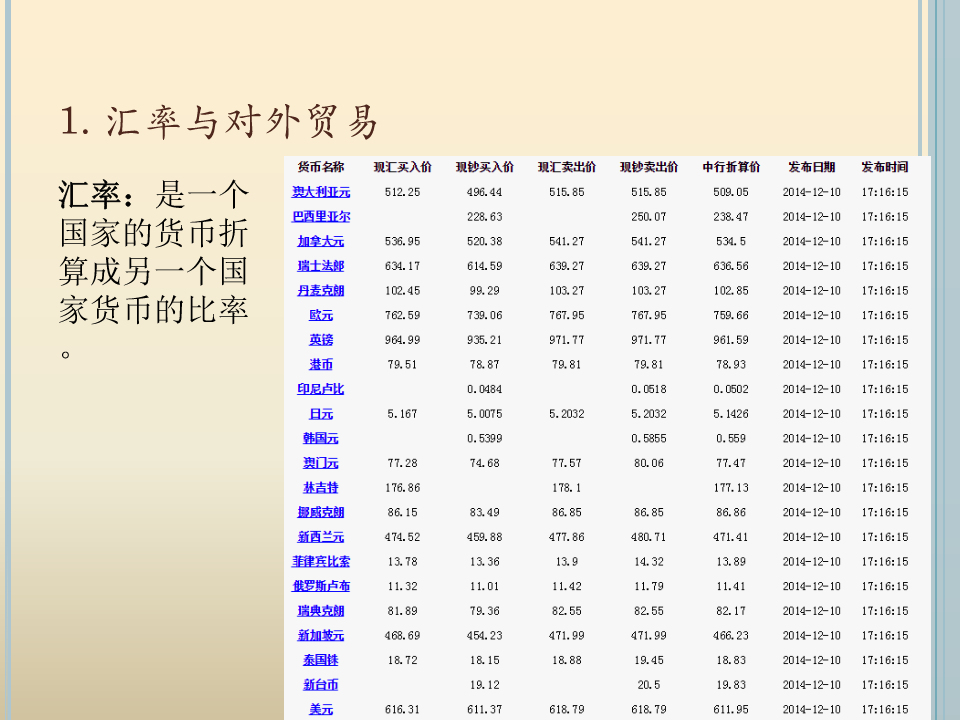The image size is (960, 720).
Task: Open the 泰国铢 link
Action: point(321,660)
